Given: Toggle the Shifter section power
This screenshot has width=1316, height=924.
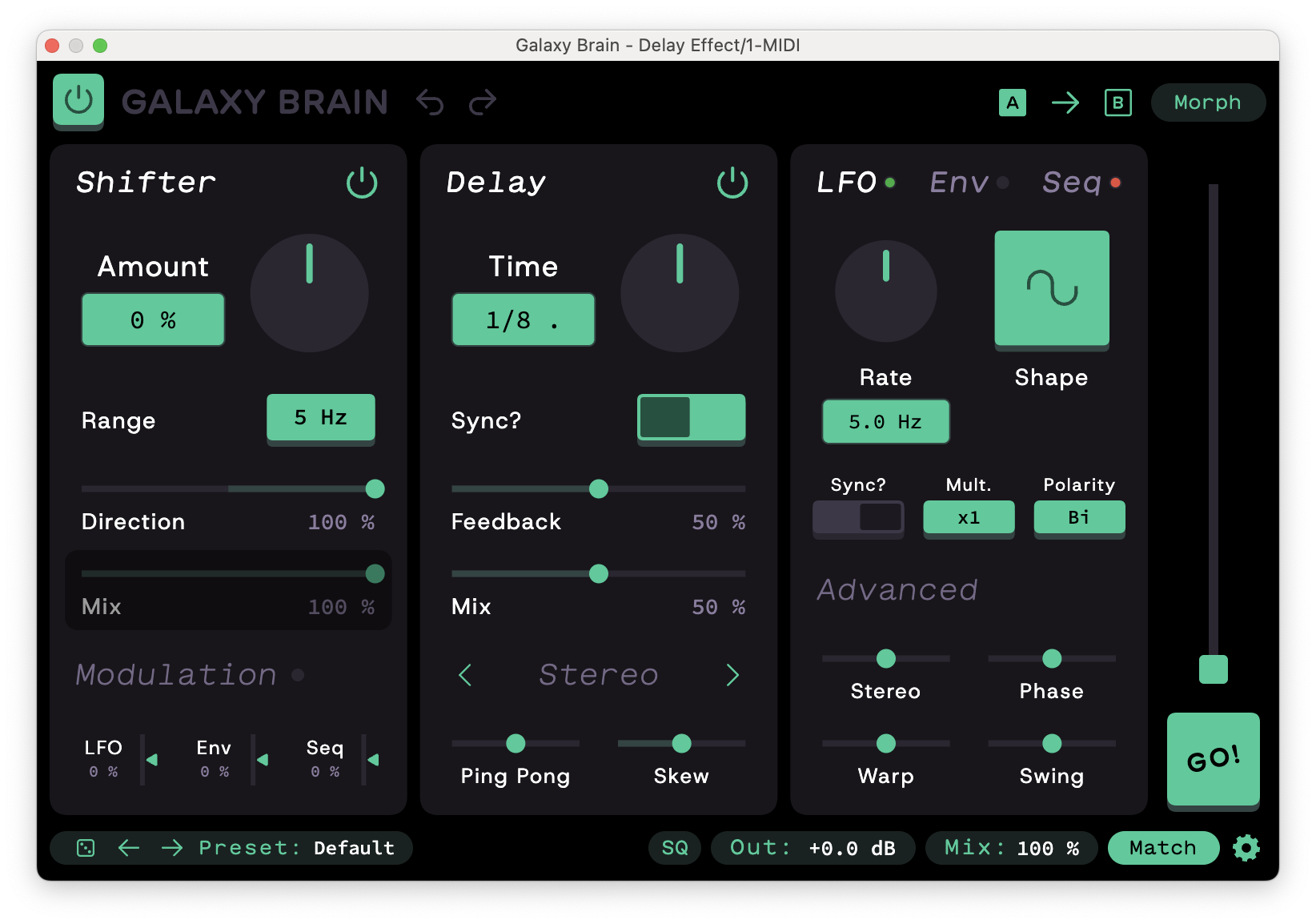Looking at the screenshot, I should click(362, 183).
